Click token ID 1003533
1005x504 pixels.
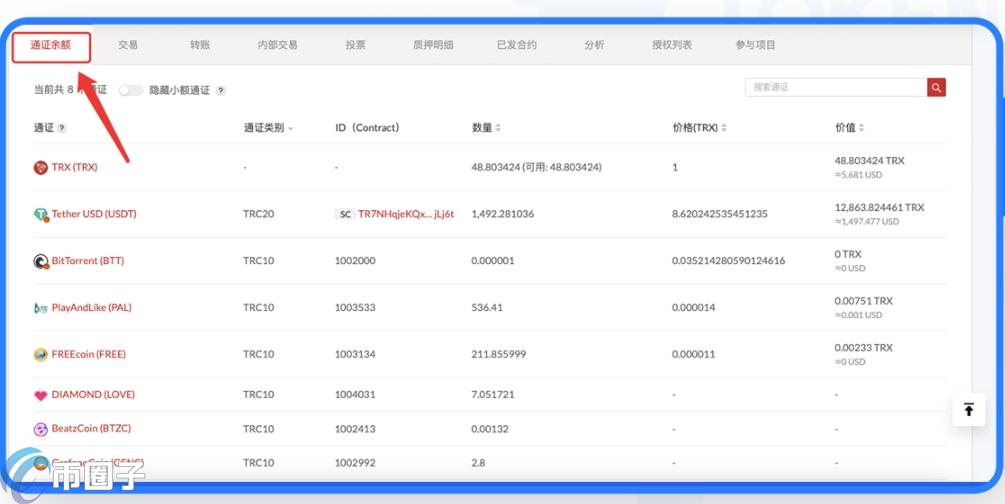point(355,308)
